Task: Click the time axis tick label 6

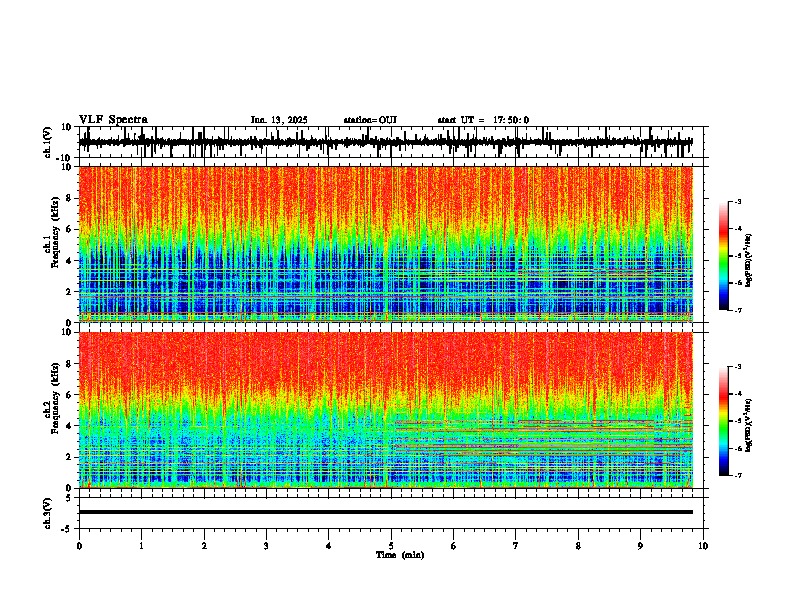Action: [x=454, y=546]
